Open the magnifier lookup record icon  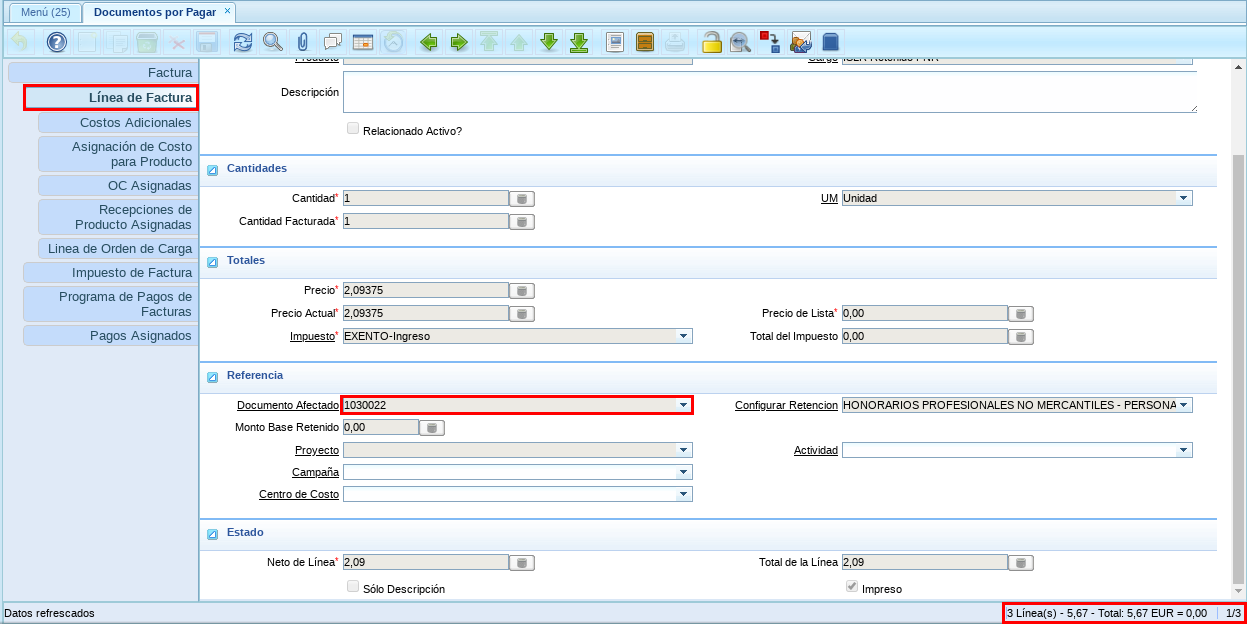272,42
